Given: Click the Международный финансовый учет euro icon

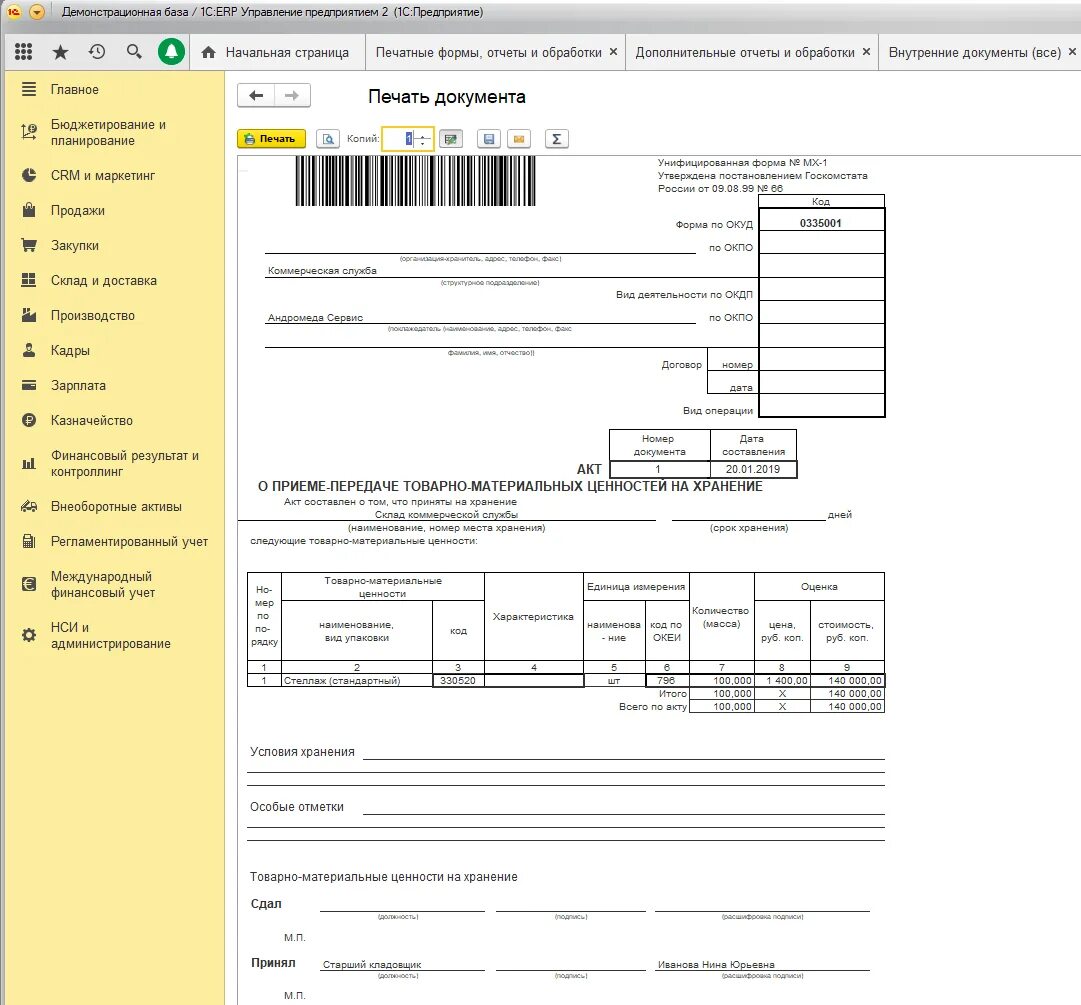Looking at the screenshot, I should click(29, 585).
